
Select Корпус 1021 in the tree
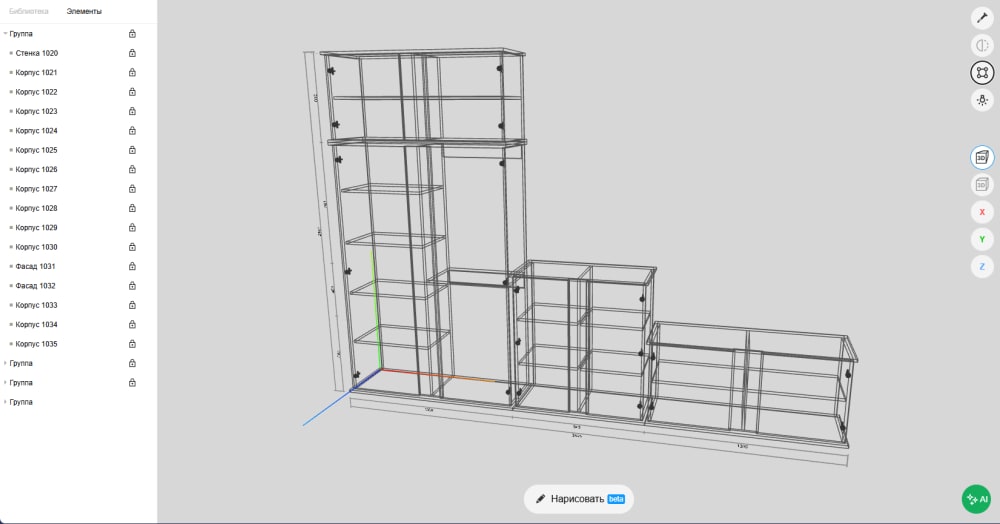pos(36,73)
